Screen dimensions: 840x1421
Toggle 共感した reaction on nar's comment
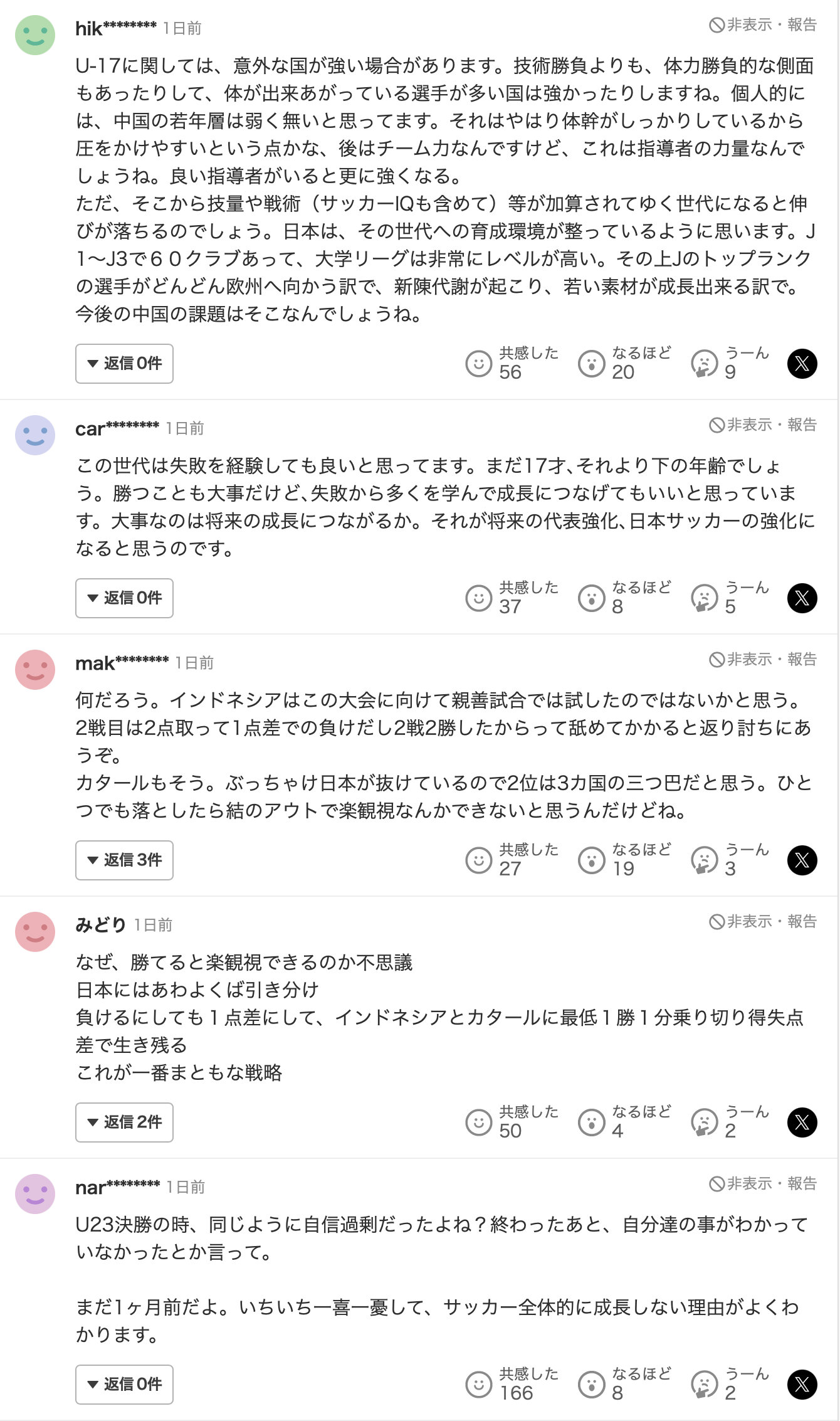479,1385
